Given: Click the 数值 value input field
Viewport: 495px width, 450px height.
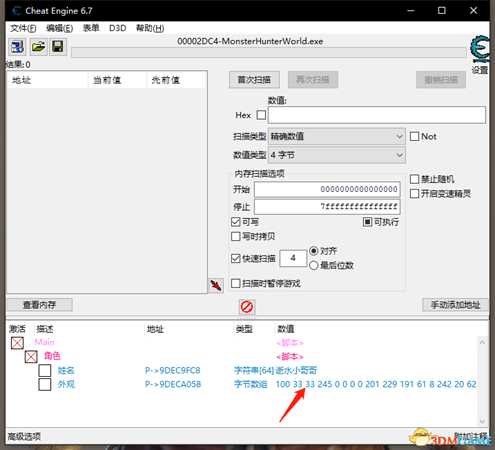Looking at the screenshot, I should point(377,115).
